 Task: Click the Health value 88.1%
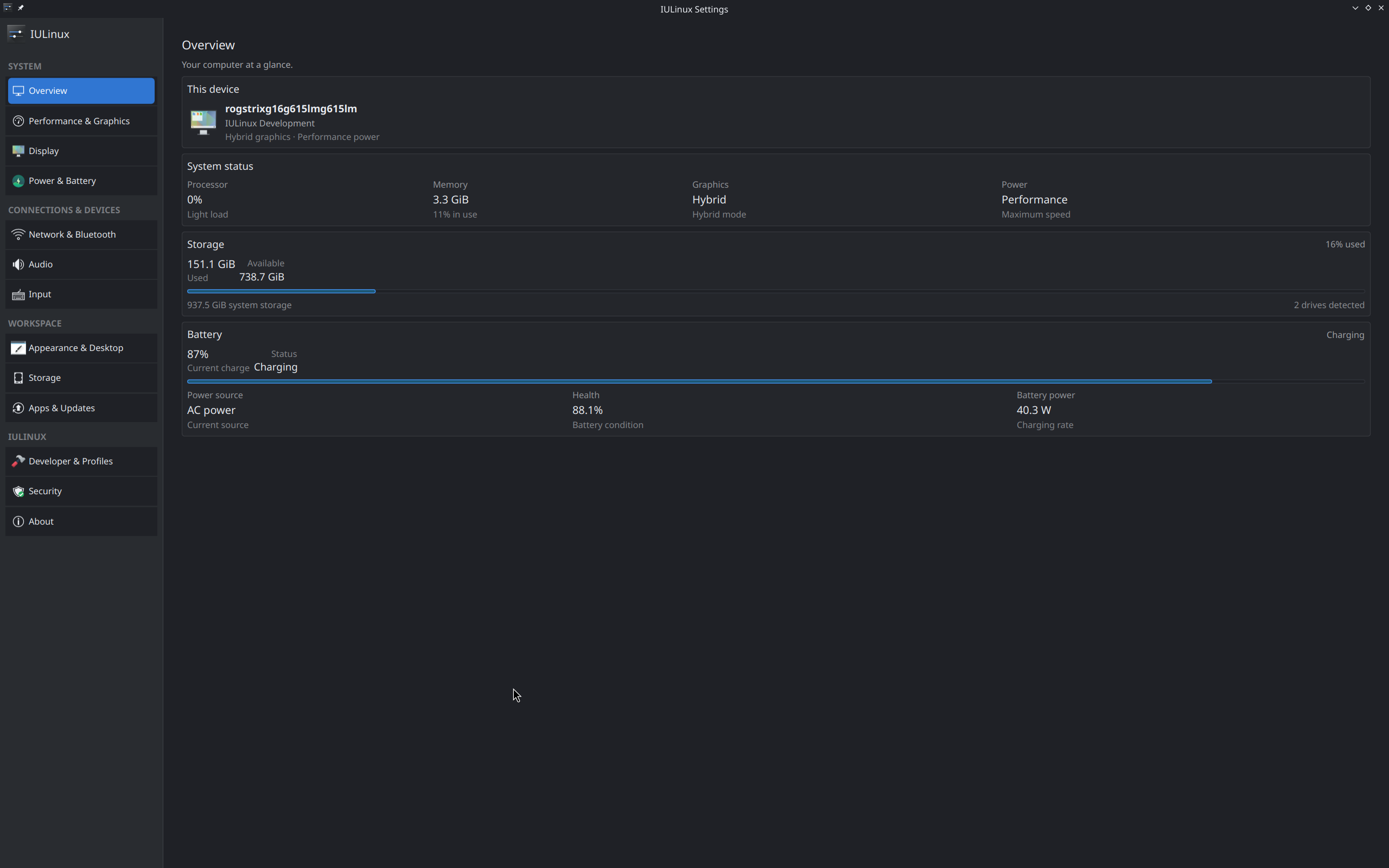[587, 410]
